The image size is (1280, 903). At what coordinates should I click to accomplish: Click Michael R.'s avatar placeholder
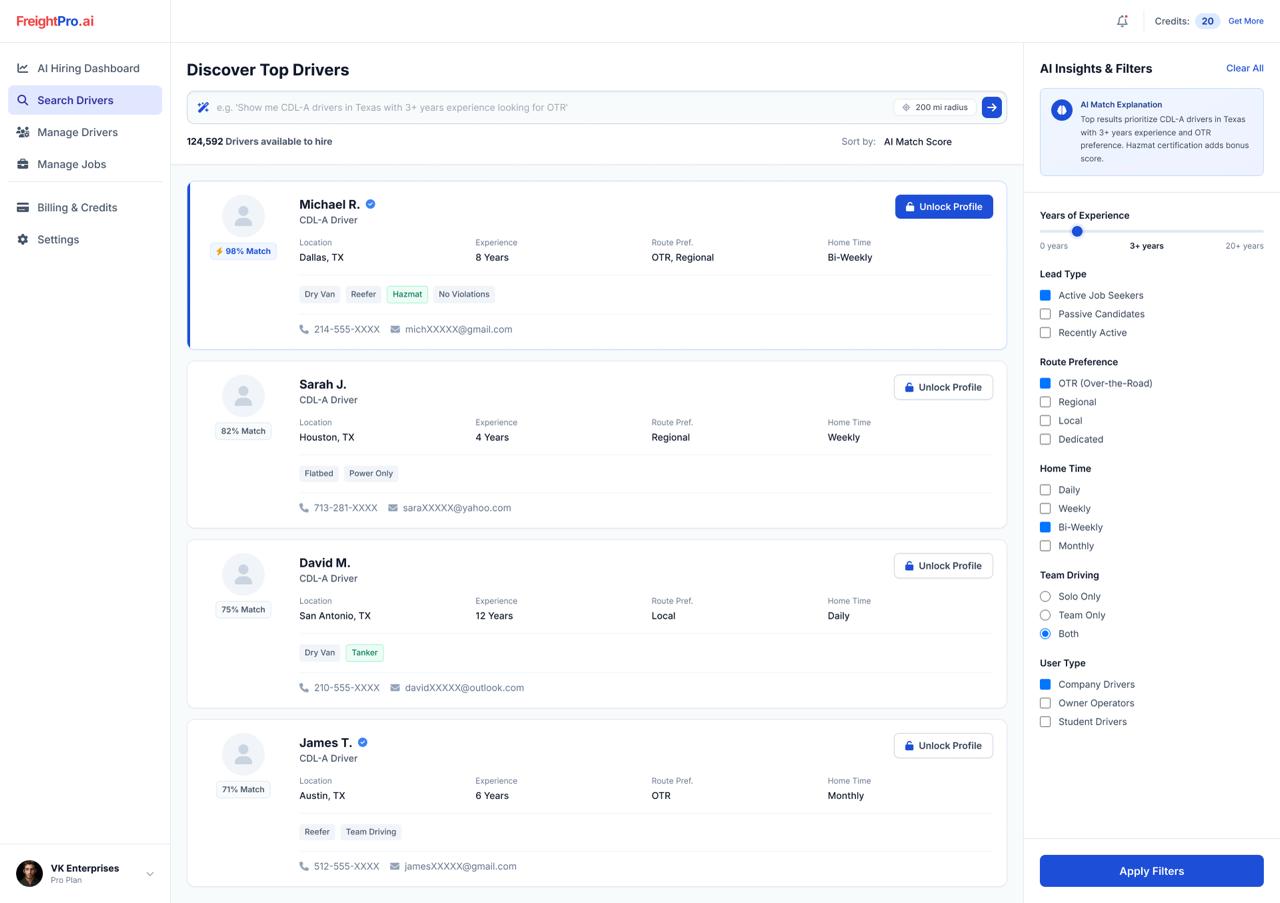pyautogui.click(x=243, y=216)
